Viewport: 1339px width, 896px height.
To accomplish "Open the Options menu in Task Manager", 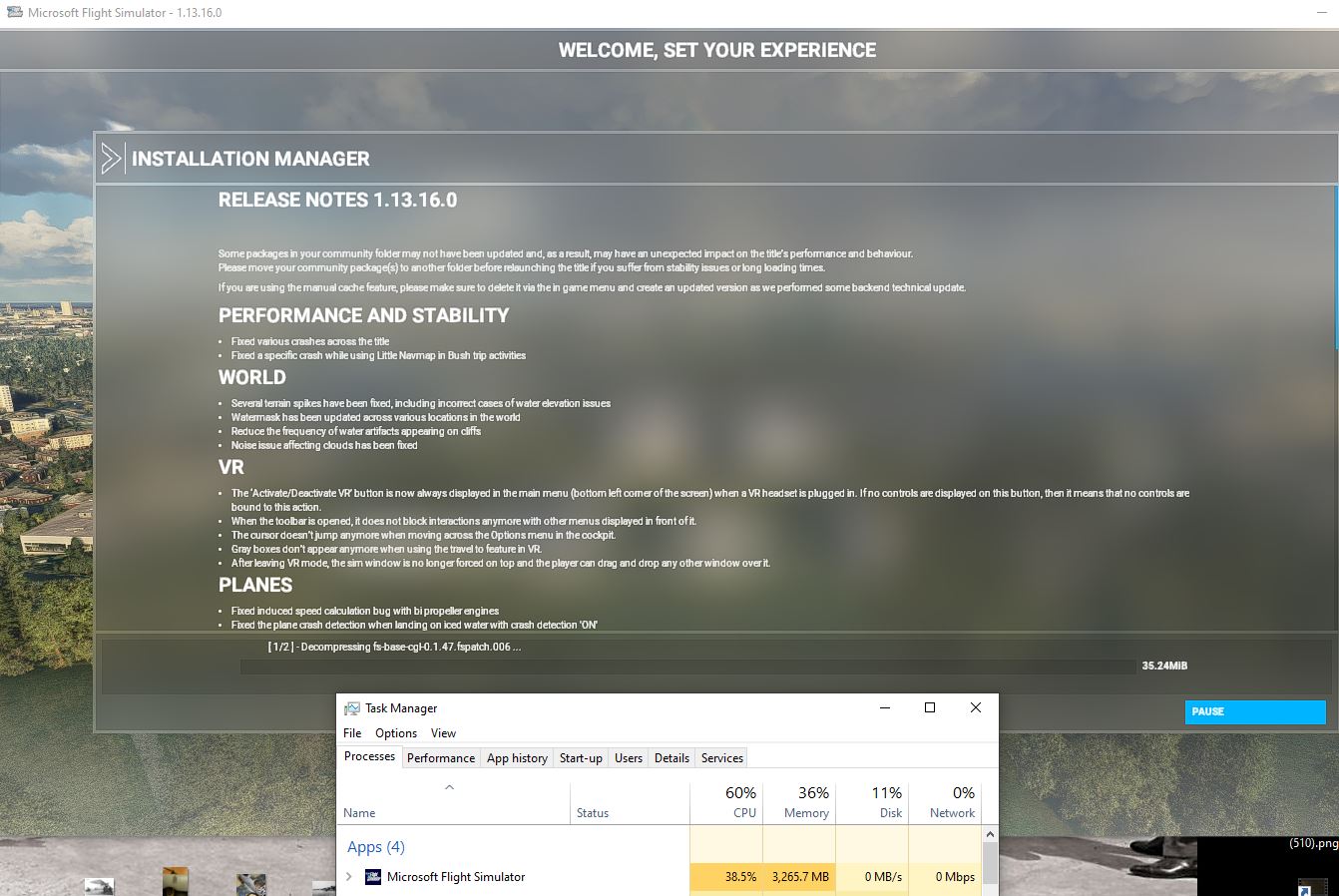I will point(396,732).
